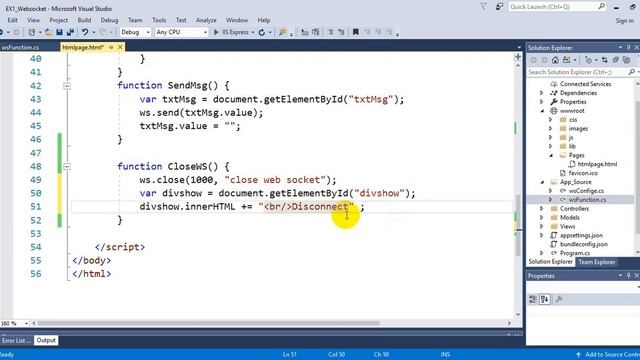640x360 pixels.
Task: Switch to the Team Explorer tab
Action: click(596, 262)
